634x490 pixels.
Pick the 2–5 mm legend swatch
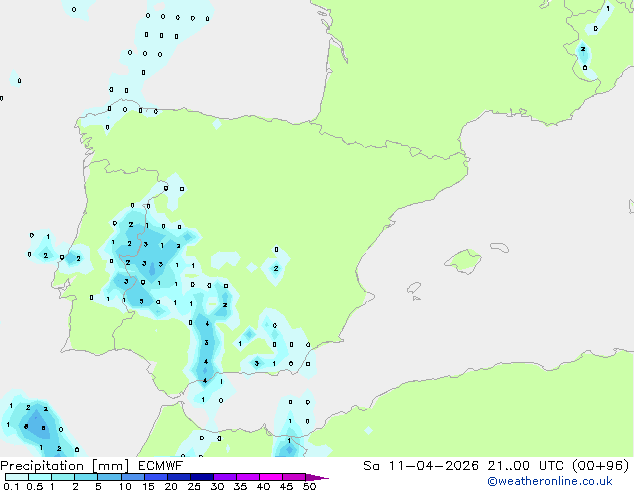click(86, 477)
